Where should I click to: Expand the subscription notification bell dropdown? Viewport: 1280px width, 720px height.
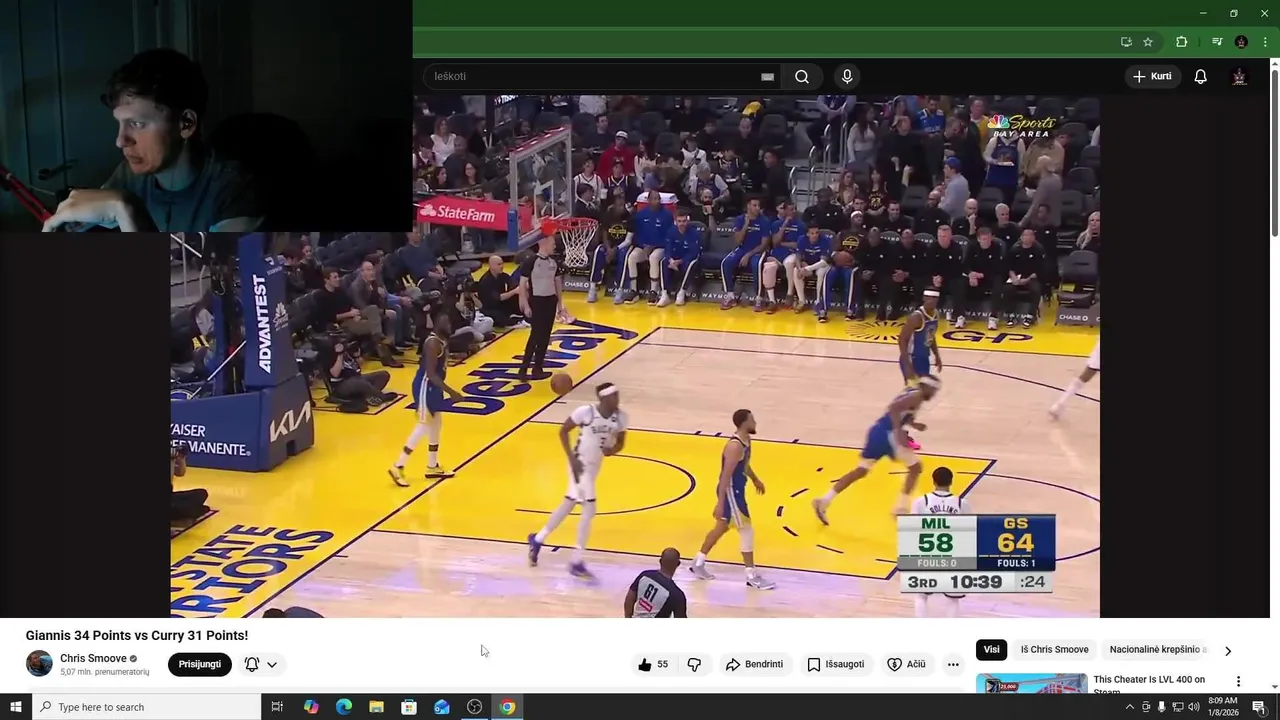261,664
